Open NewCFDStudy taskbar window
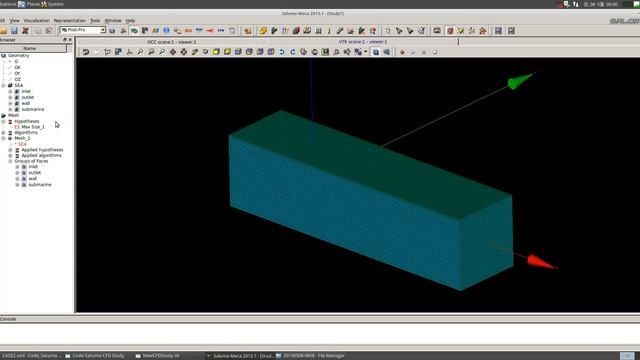Screen dimensions: 640x360 click(x=158, y=356)
